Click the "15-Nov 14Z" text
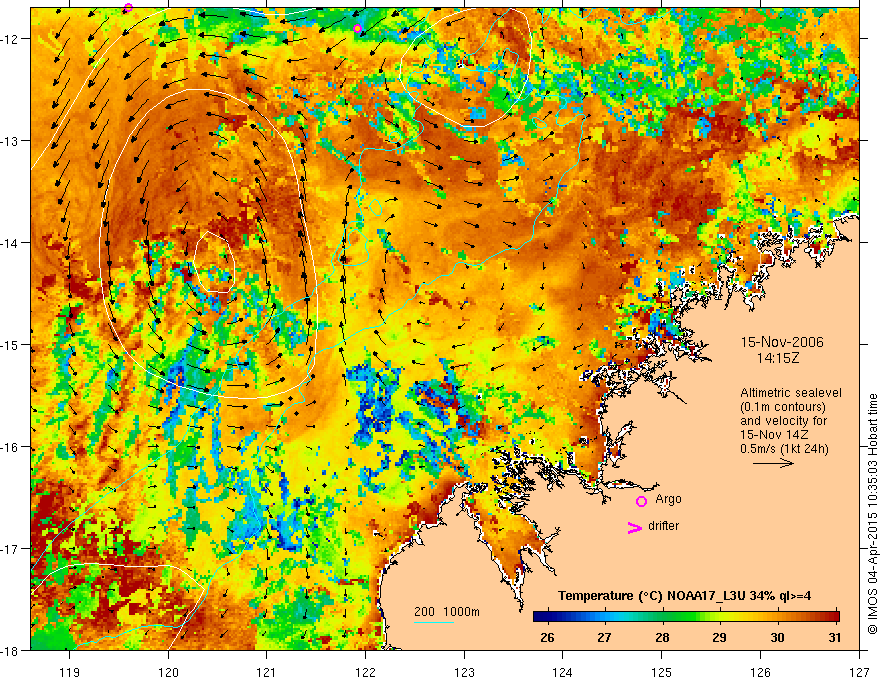The image size is (880, 680). (772, 435)
